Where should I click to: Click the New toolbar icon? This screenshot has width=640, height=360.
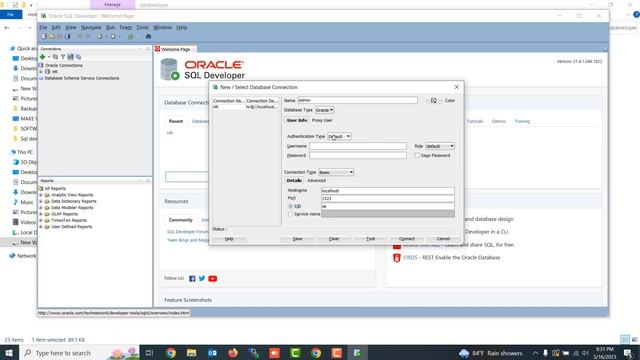[44, 36]
